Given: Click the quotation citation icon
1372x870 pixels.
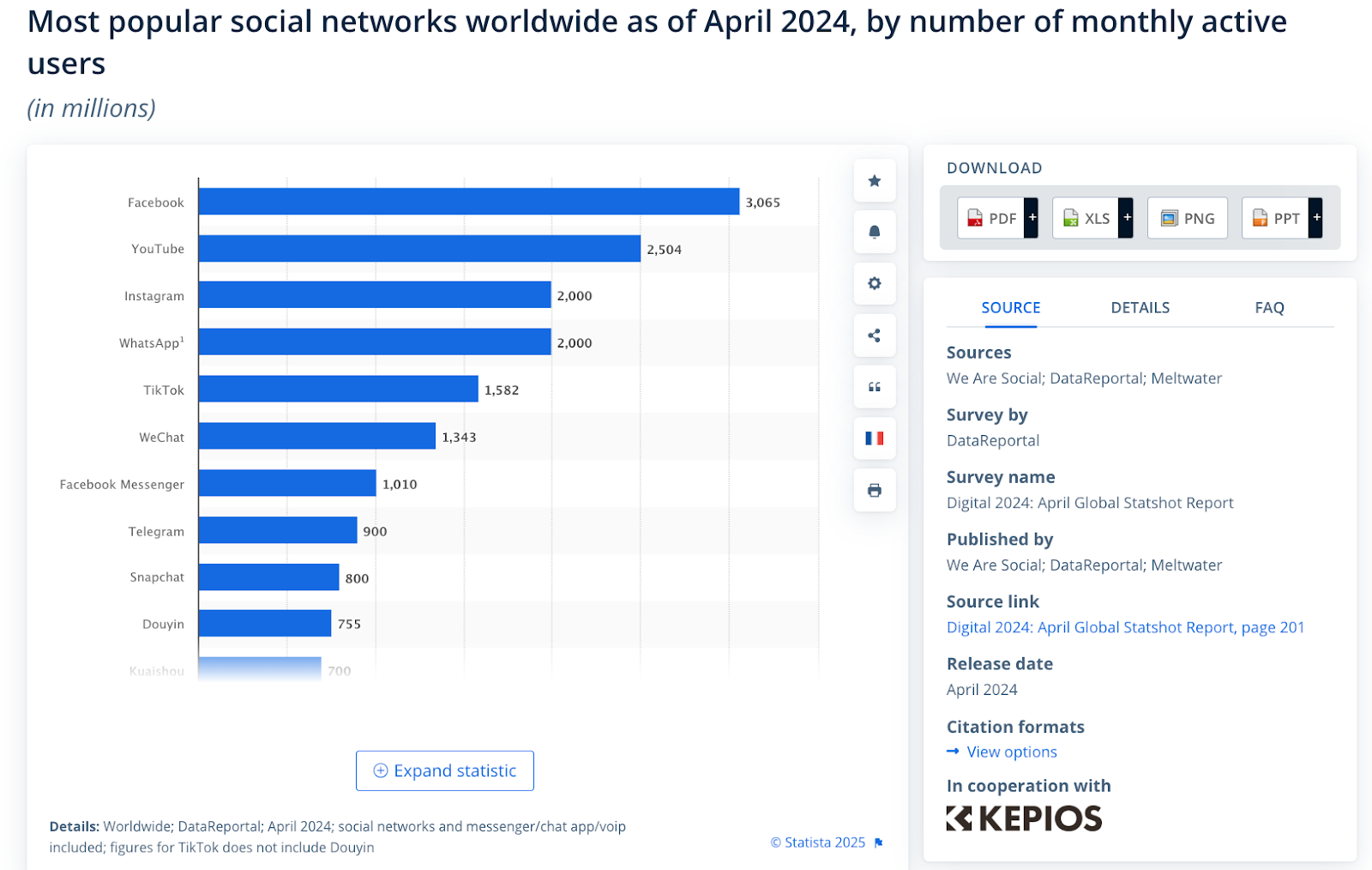Looking at the screenshot, I should (874, 387).
